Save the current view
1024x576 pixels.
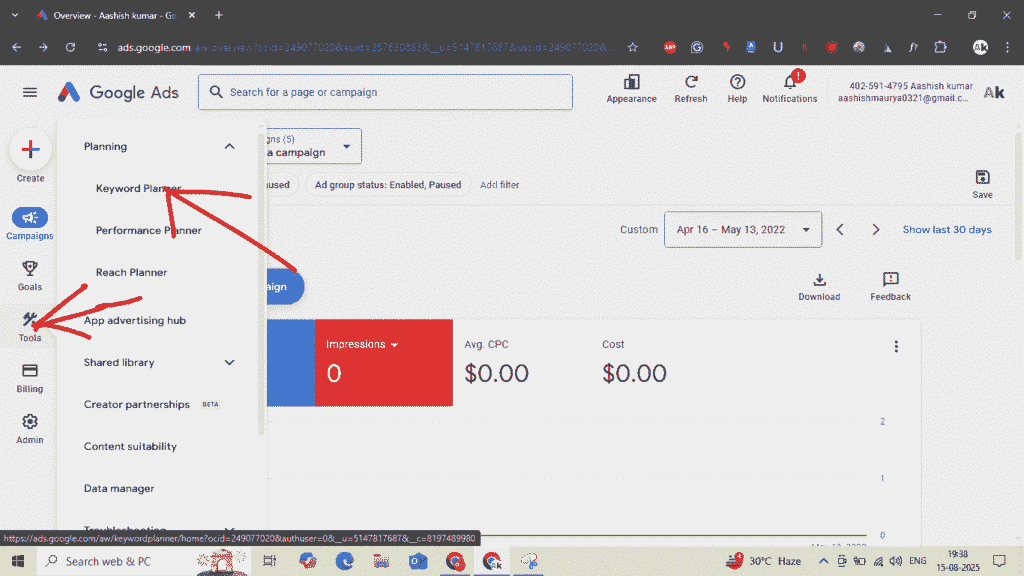click(982, 184)
